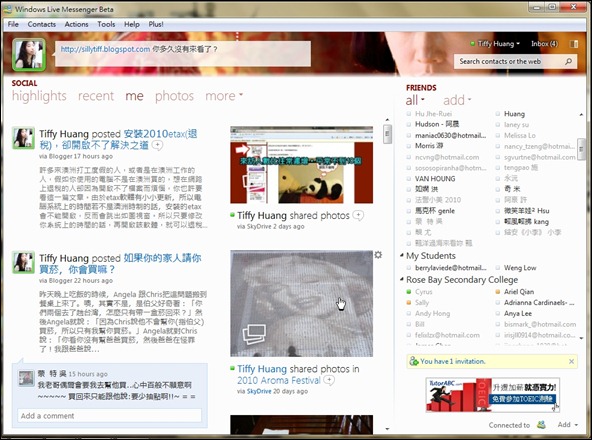The width and height of the screenshot is (592, 440).
Task: Open the 如果你的家人請你買菸 post link
Action: click(x=120, y=264)
